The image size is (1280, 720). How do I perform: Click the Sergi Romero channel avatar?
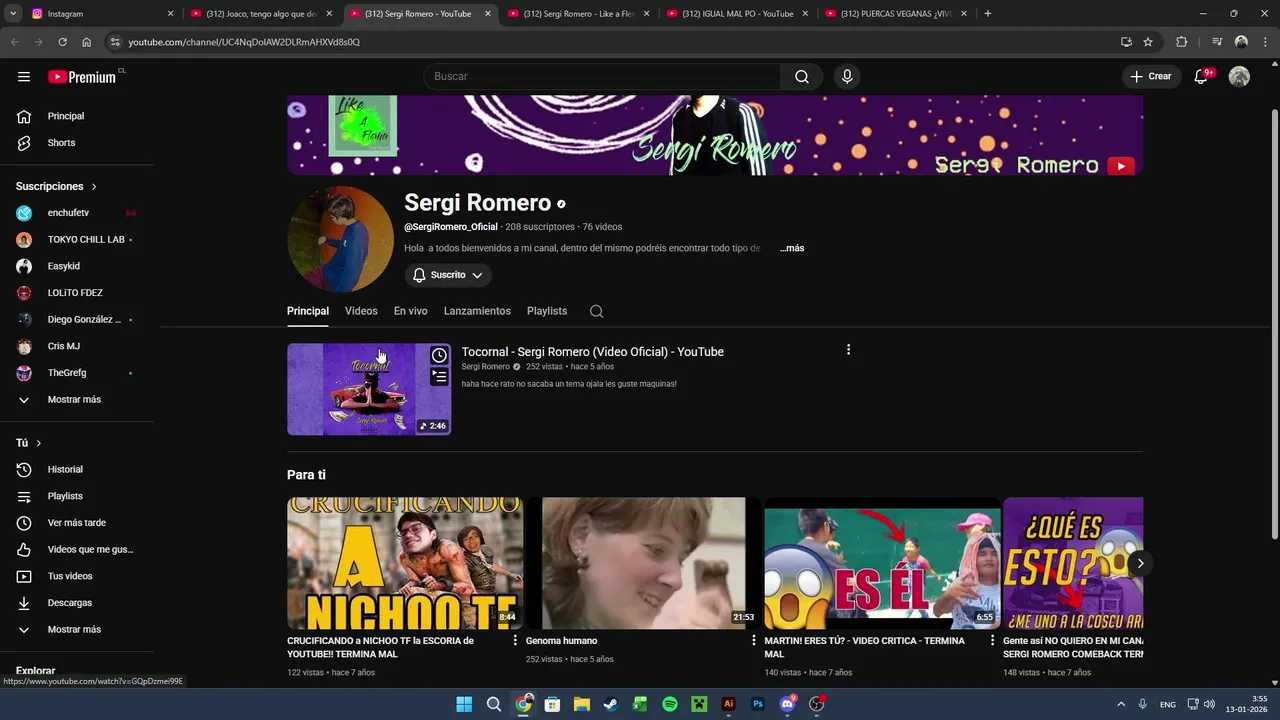tap(340, 239)
